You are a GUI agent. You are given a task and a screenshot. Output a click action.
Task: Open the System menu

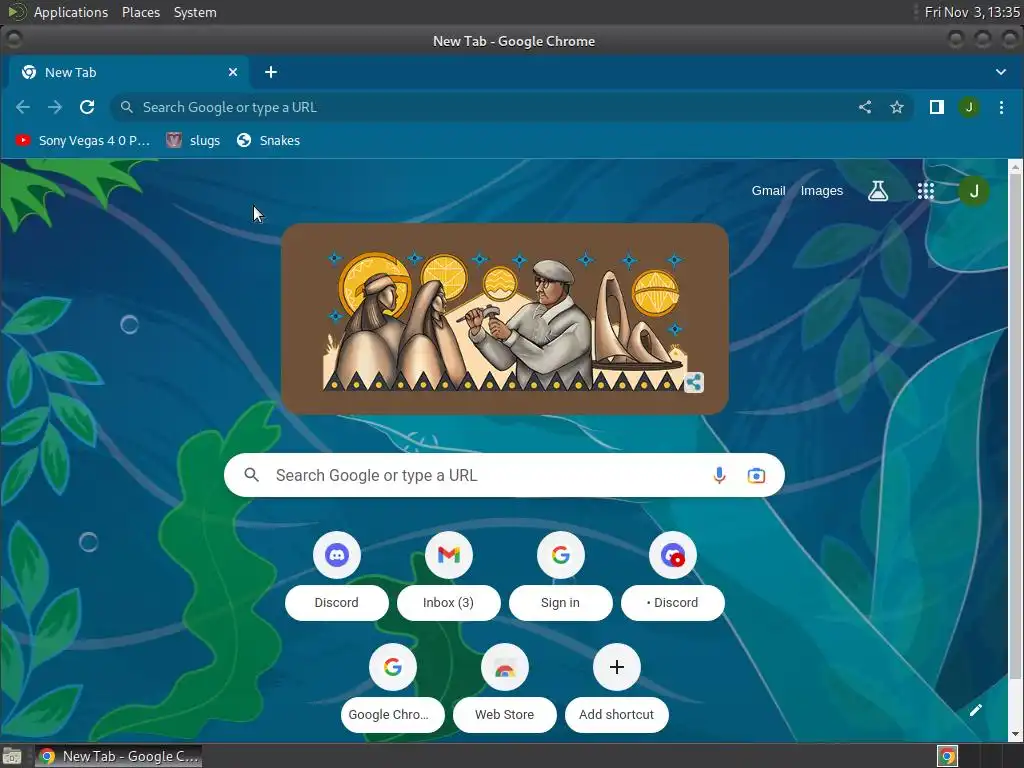(x=195, y=12)
